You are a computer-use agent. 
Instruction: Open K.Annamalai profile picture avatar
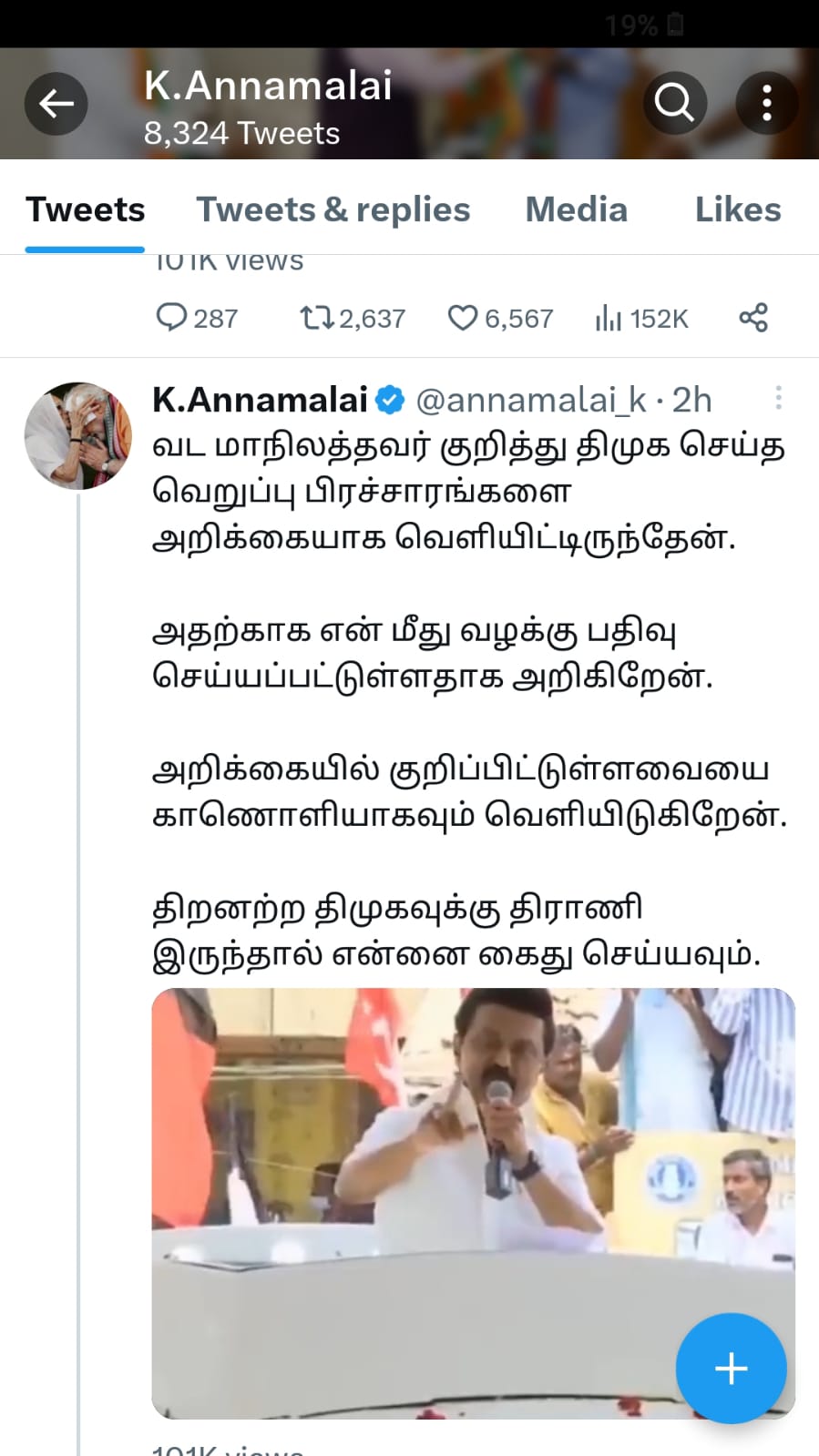coord(78,436)
